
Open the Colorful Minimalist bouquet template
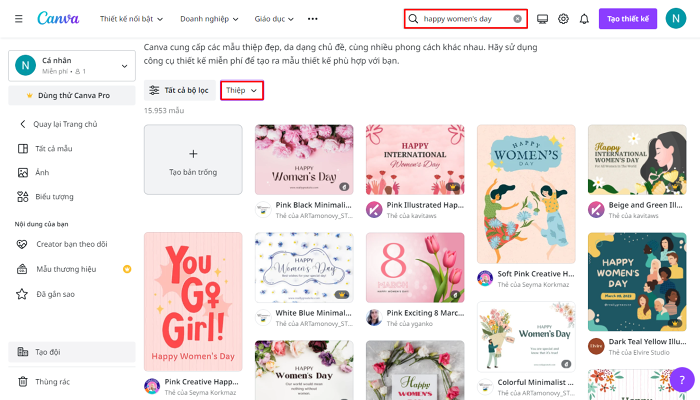526,337
